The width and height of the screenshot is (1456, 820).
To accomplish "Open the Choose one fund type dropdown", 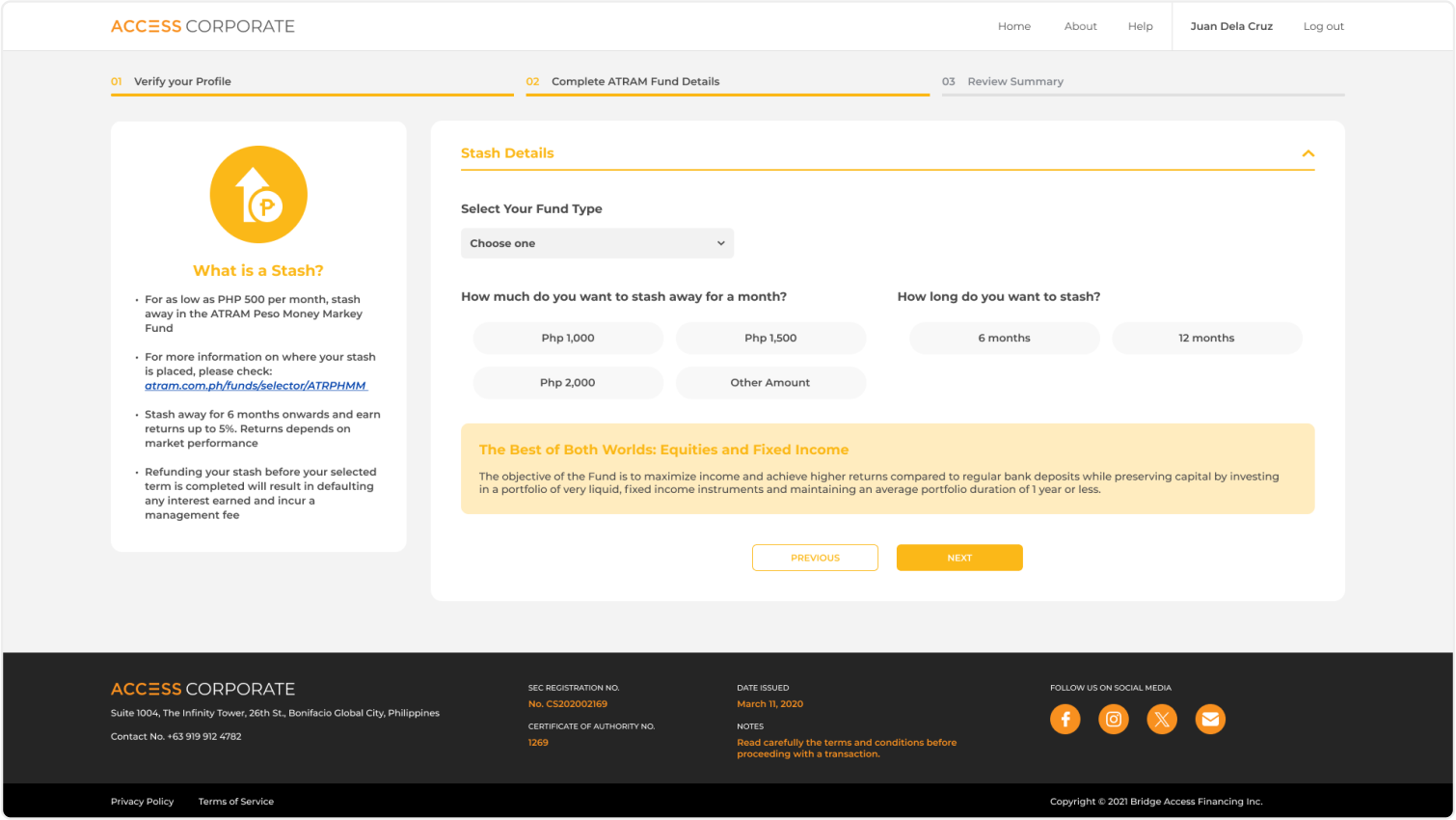I will (597, 243).
